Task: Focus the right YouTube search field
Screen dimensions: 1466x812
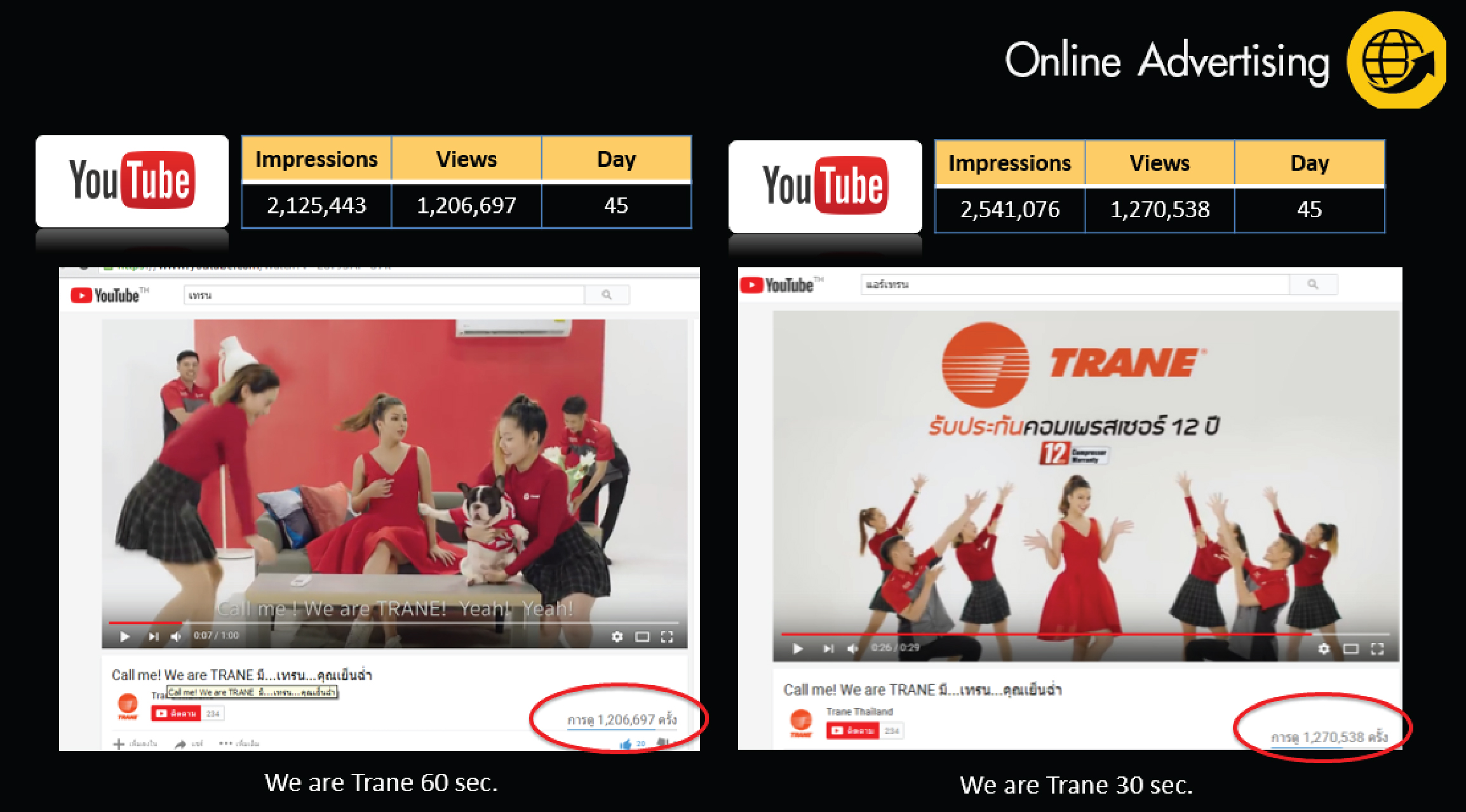Action: 1075,284
